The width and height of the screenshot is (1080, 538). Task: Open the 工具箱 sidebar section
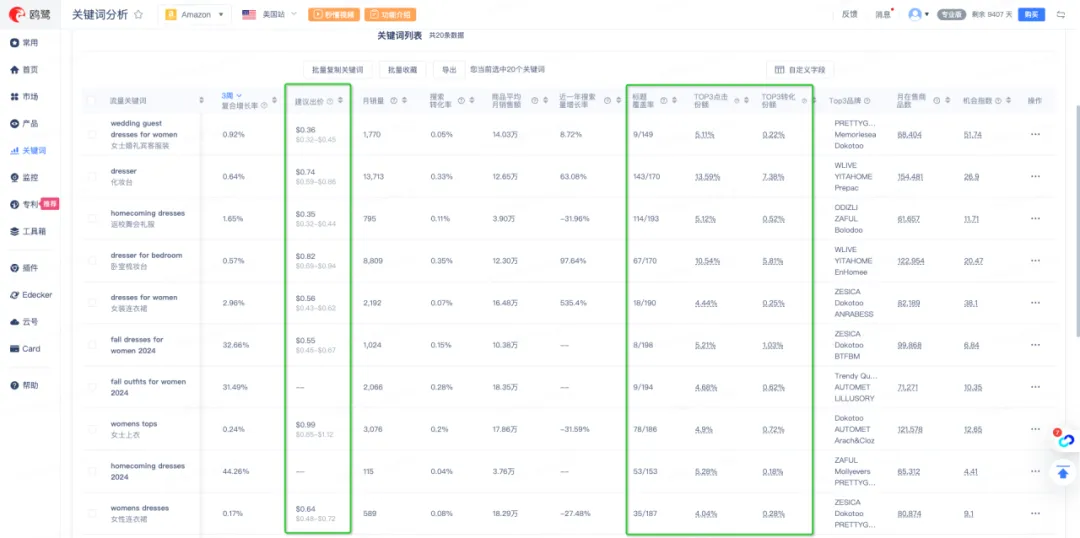(x=28, y=231)
